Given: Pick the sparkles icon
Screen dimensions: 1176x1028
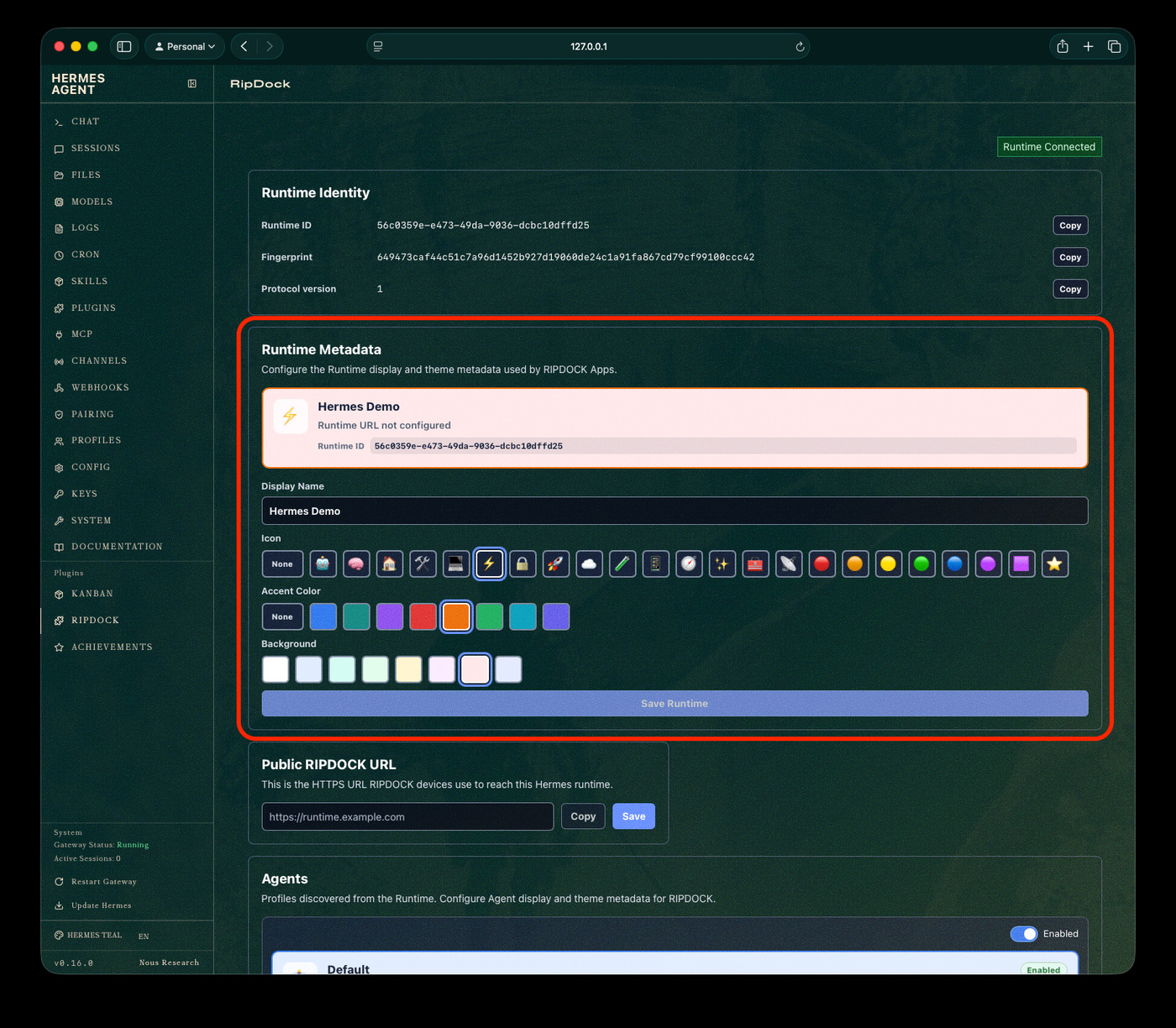Looking at the screenshot, I should click(x=722, y=564).
